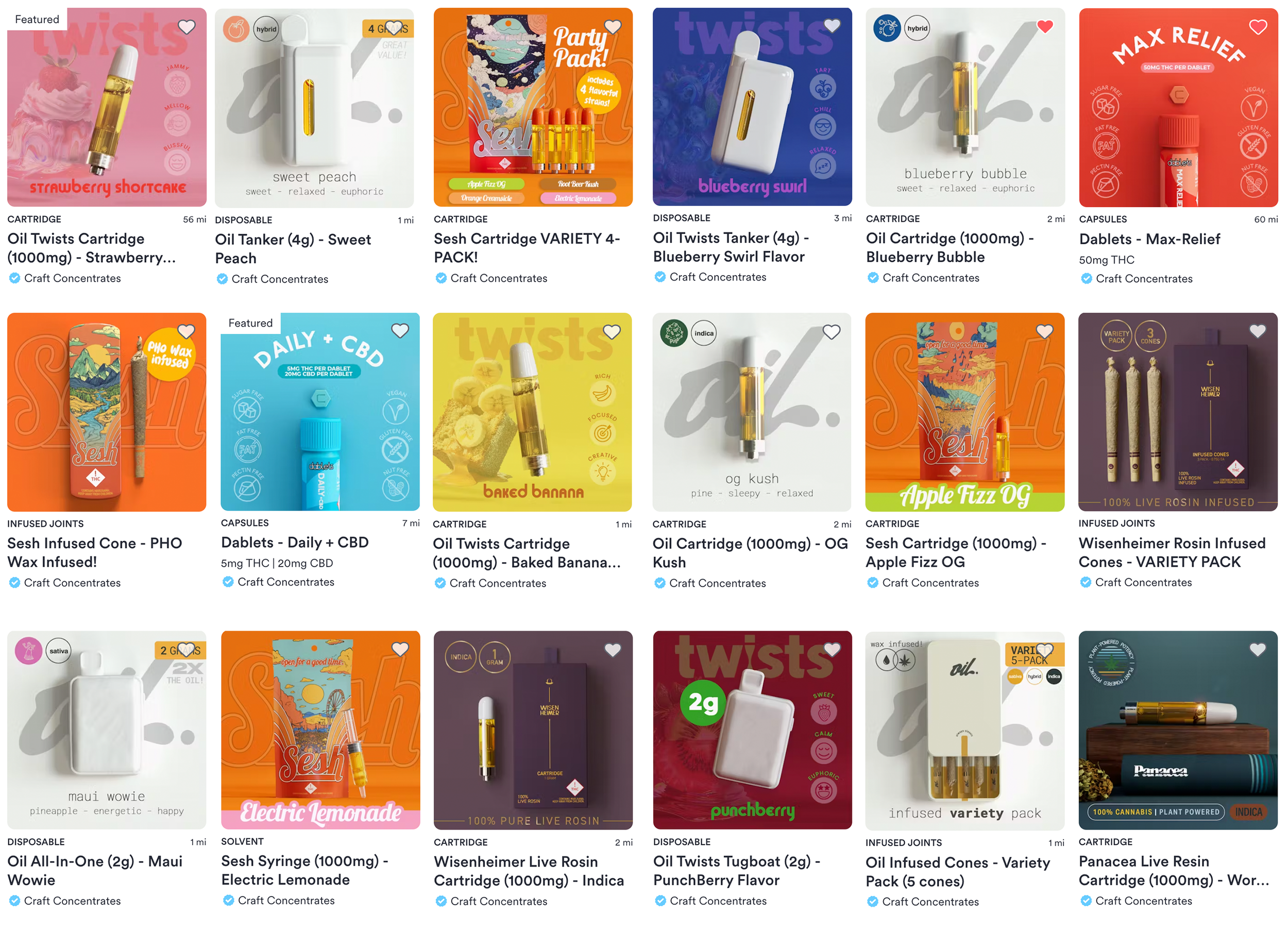1288x931 pixels.
Task: Toggle heart on Sesh Cartridge Variety 4-Pack
Action: coord(612,27)
